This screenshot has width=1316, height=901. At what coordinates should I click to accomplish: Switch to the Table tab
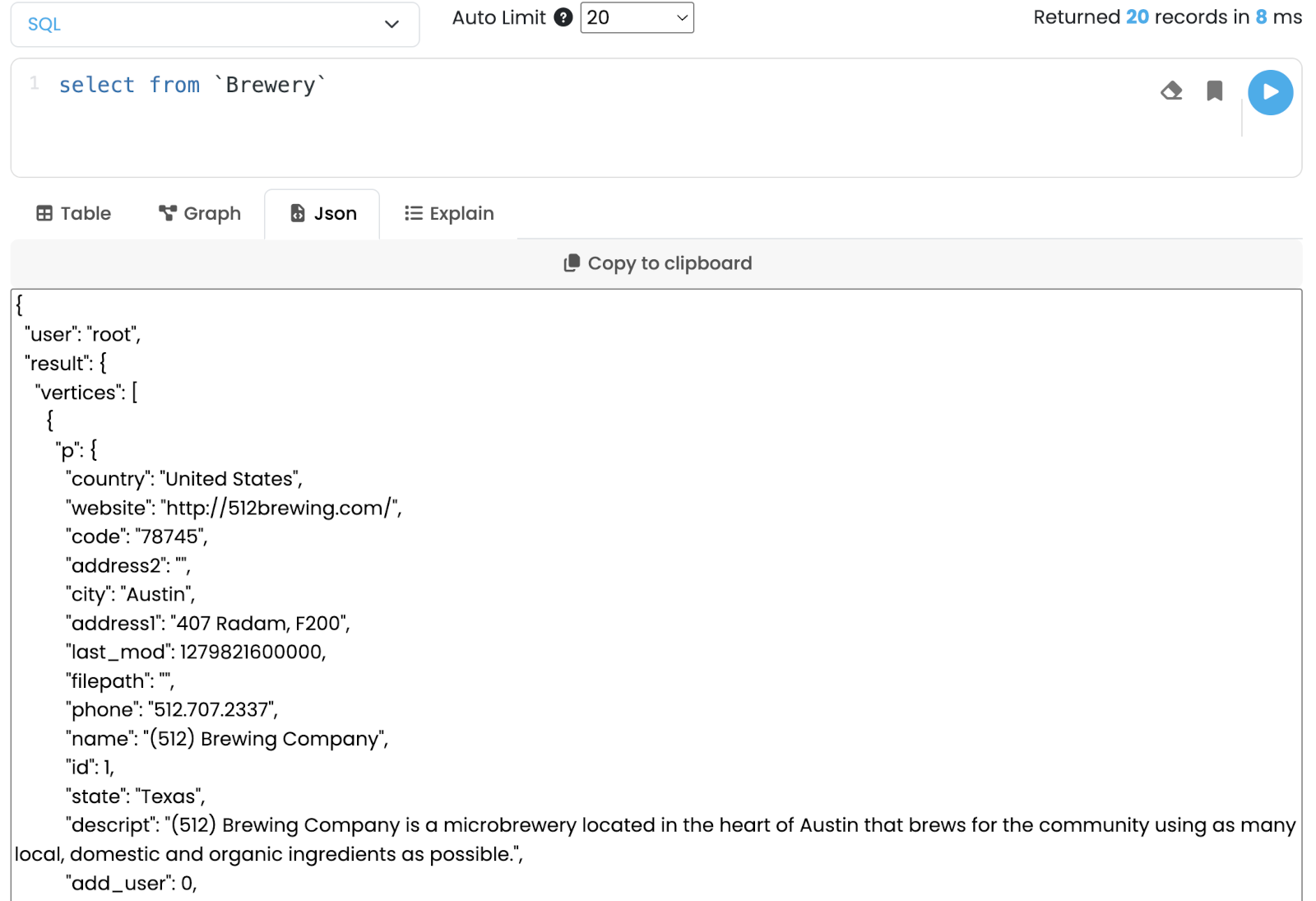pyautogui.click(x=73, y=214)
